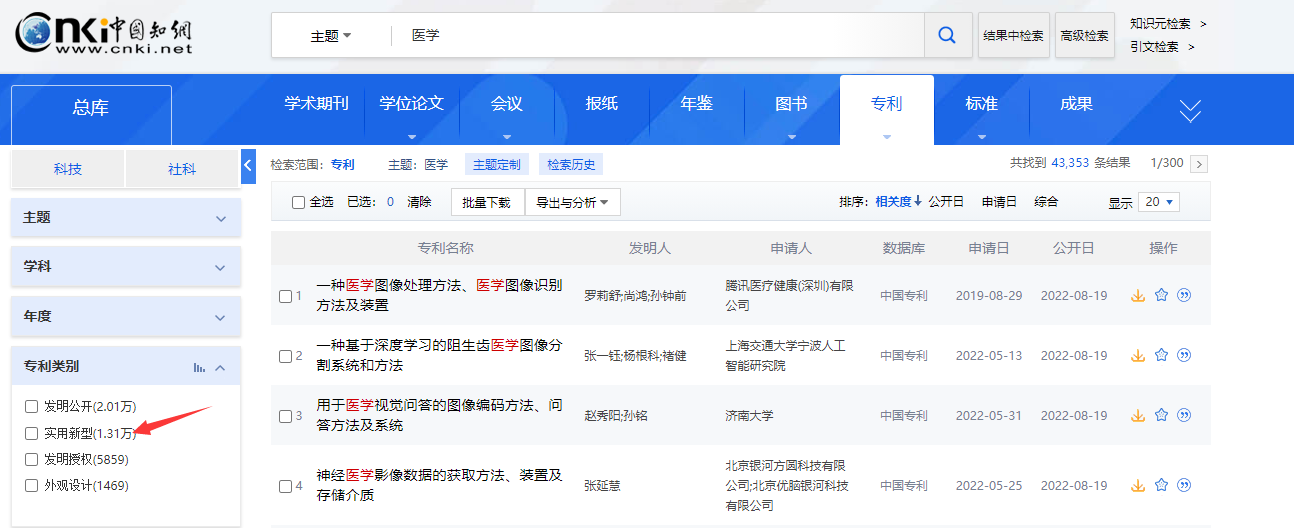
Task: Open the 主题 search field dropdown
Action: point(331,36)
